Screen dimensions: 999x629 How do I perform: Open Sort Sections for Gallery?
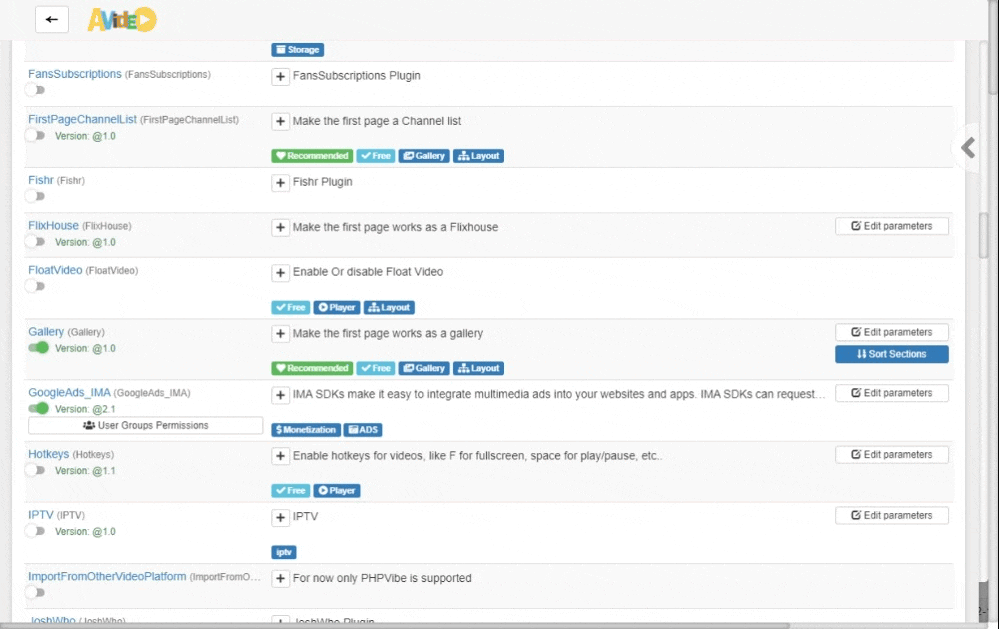892,354
